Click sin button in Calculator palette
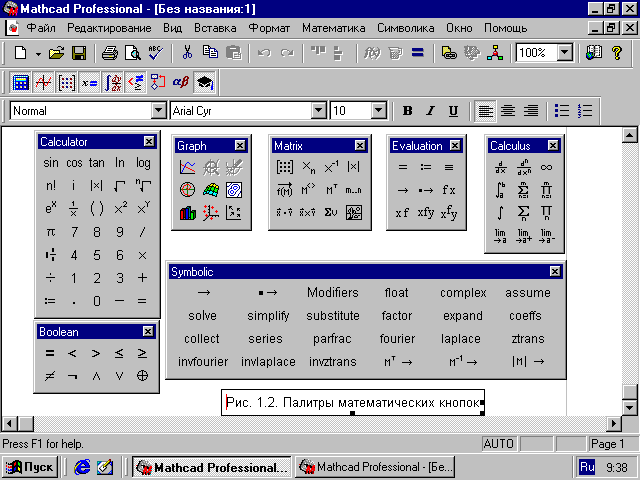This screenshot has height=480, width=640. pyautogui.click(x=51, y=163)
